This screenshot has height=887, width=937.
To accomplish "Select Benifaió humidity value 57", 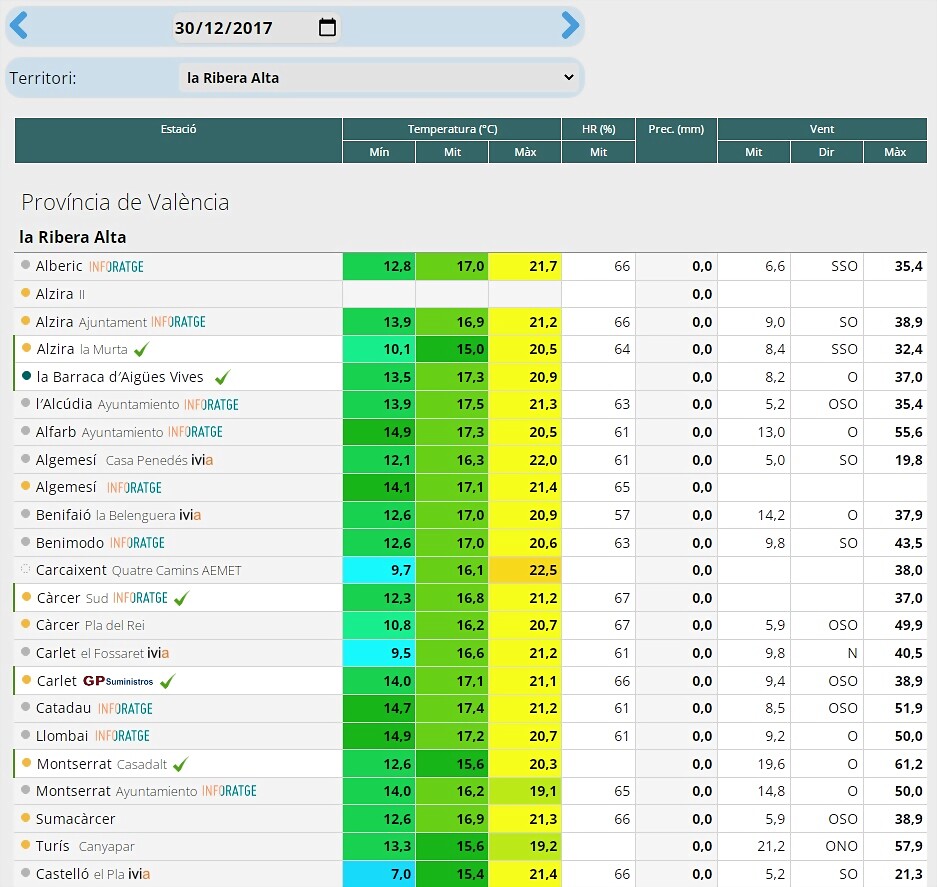I will coord(598,515).
